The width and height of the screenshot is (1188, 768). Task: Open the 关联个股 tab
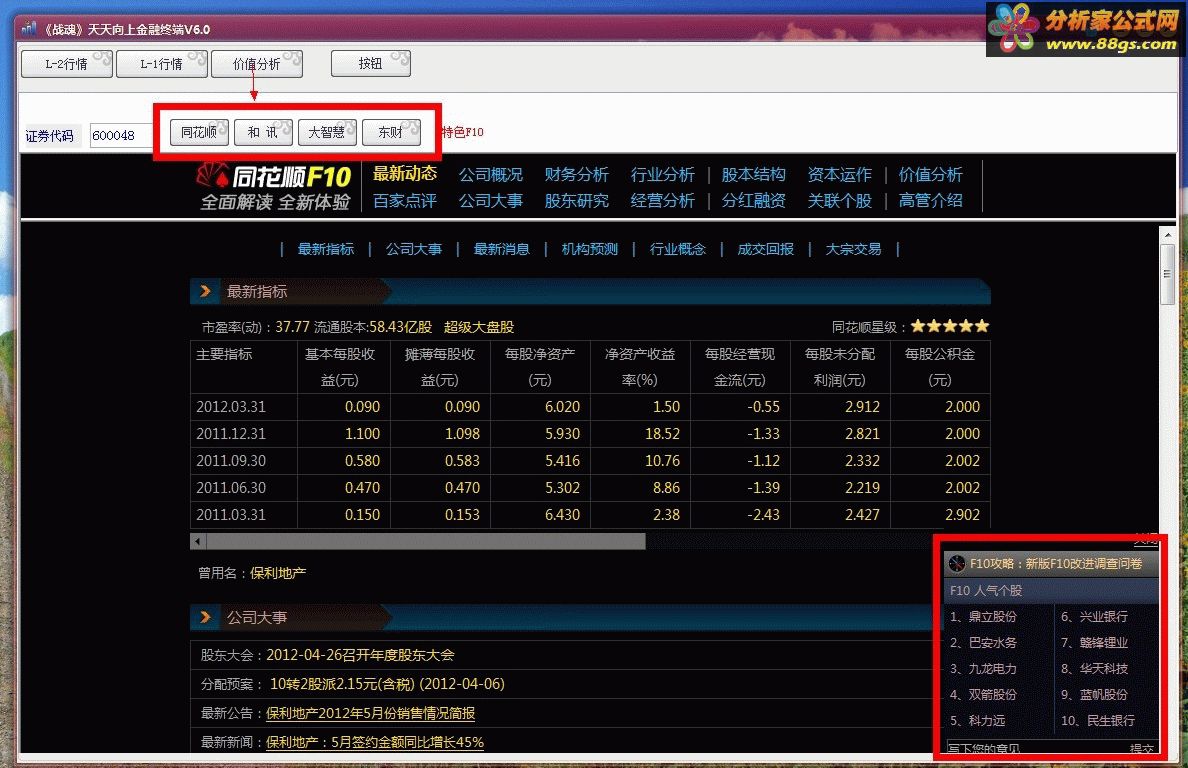[x=839, y=201]
